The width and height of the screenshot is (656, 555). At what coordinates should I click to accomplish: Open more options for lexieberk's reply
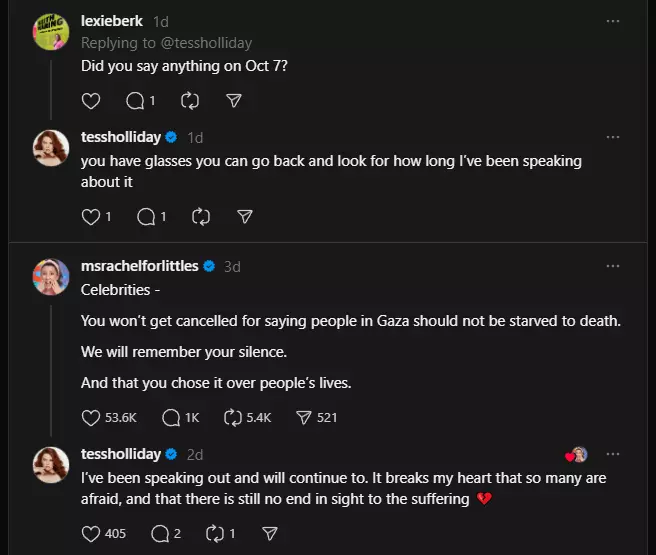[x=612, y=21]
